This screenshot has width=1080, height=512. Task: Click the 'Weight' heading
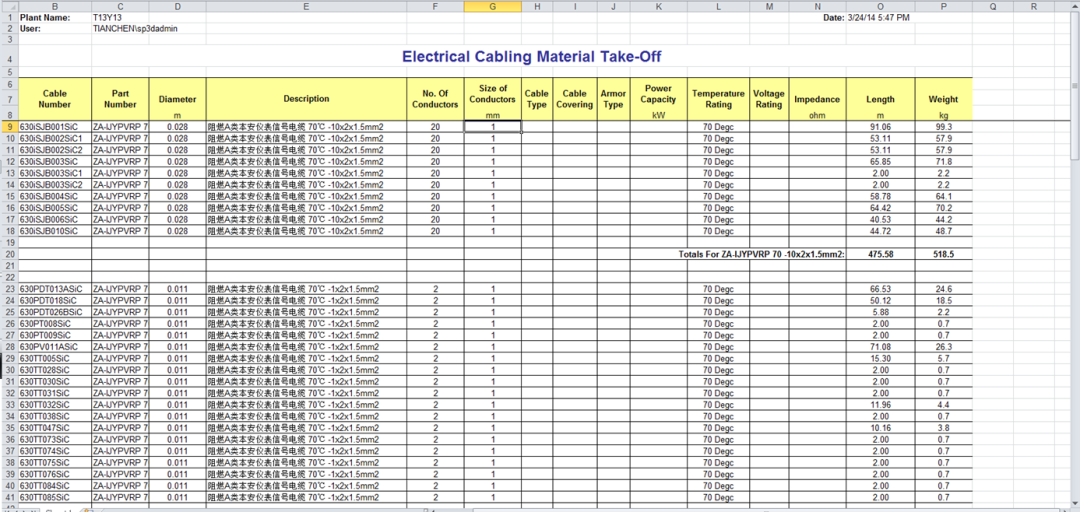point(943,99)
